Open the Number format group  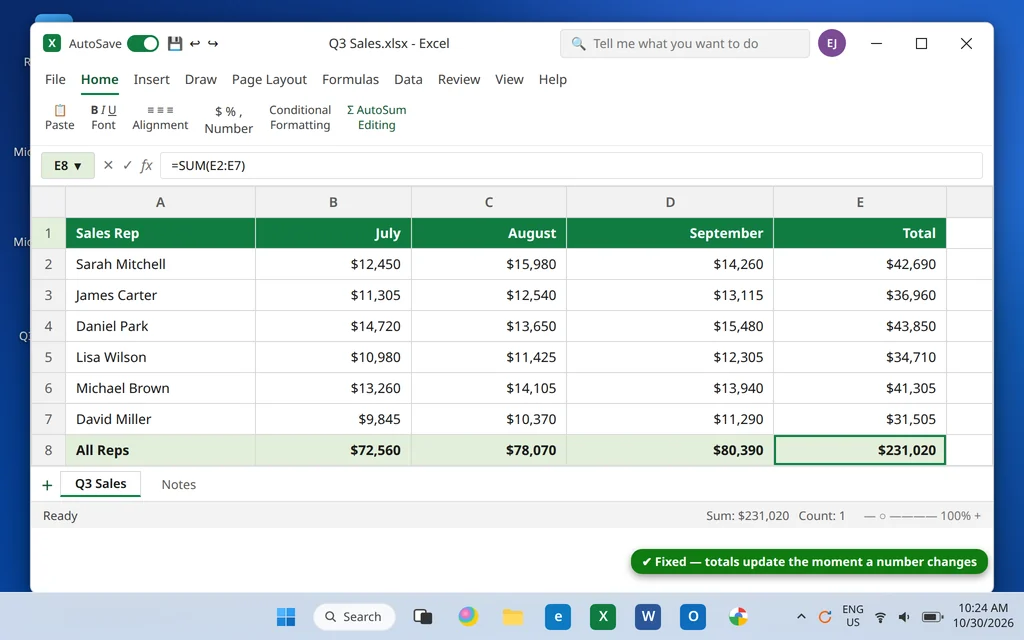tap(229, 120)
